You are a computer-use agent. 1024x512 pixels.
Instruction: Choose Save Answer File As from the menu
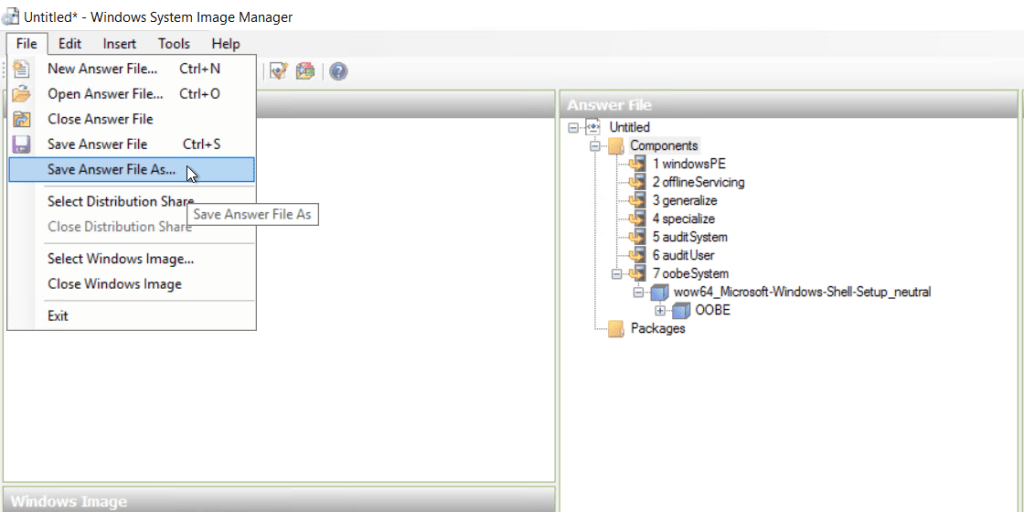(111, 169)
